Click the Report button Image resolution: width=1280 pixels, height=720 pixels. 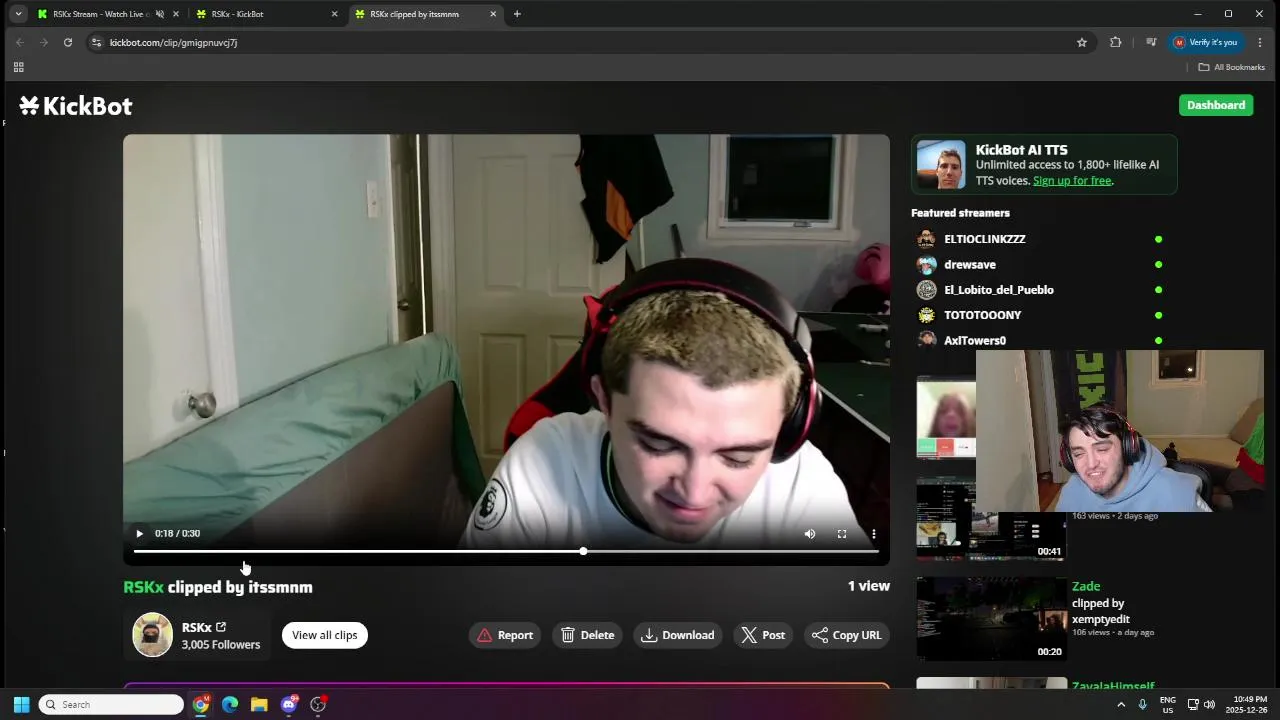tap(505, 635)
